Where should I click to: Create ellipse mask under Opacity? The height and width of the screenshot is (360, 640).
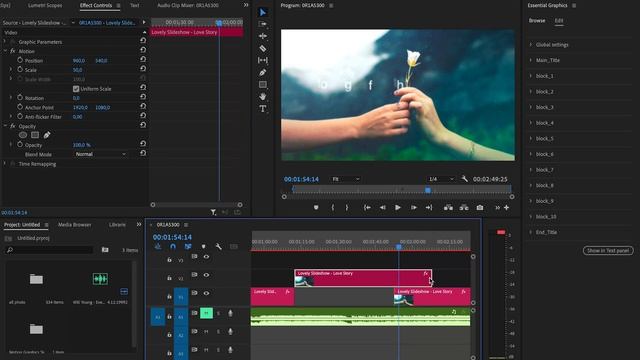click(23, 135)
